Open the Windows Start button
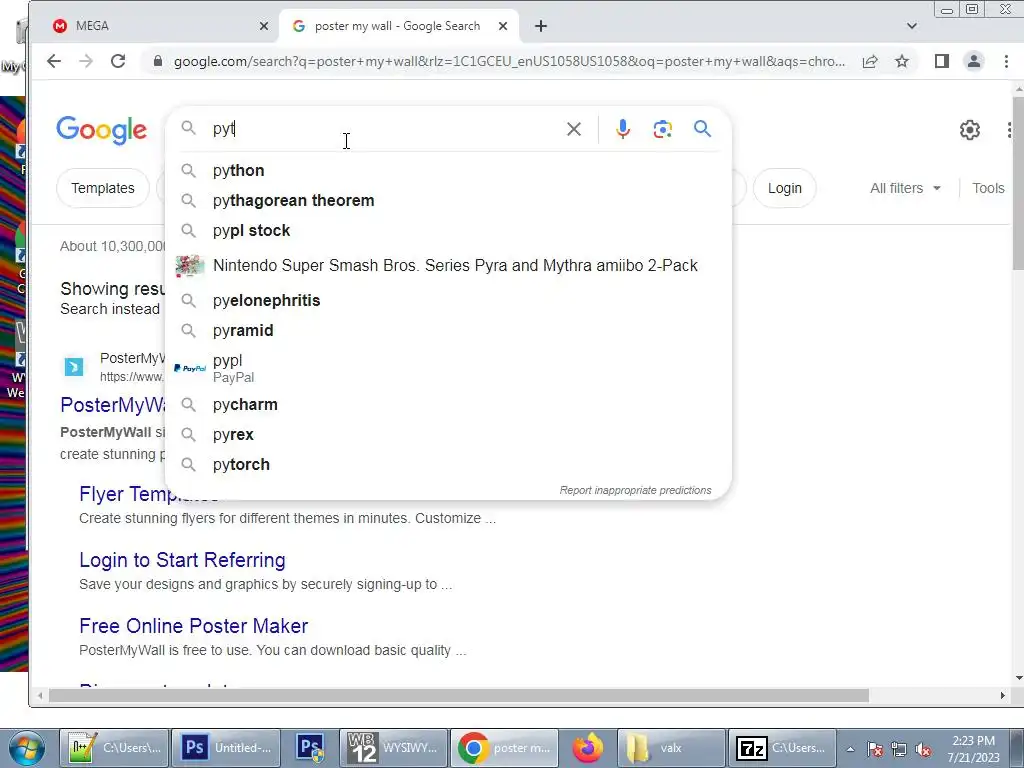 (x=27, y=748)
